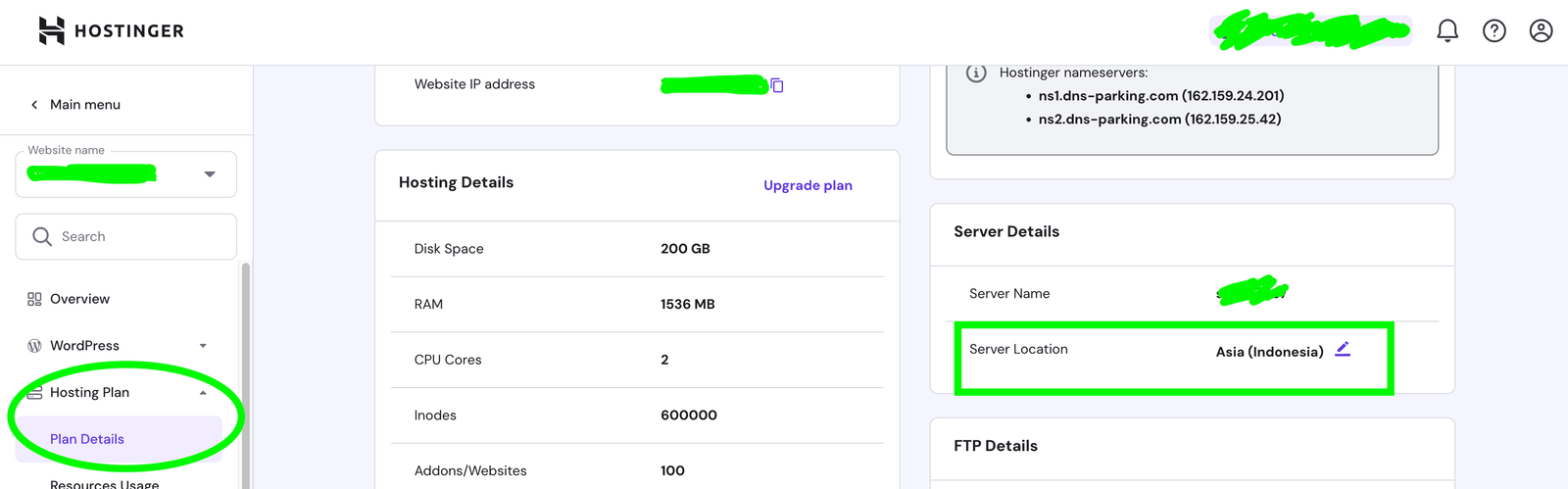Select the 1536 MB RAM value
Viewport: 1568px width, 489px height.
(688, 305)
